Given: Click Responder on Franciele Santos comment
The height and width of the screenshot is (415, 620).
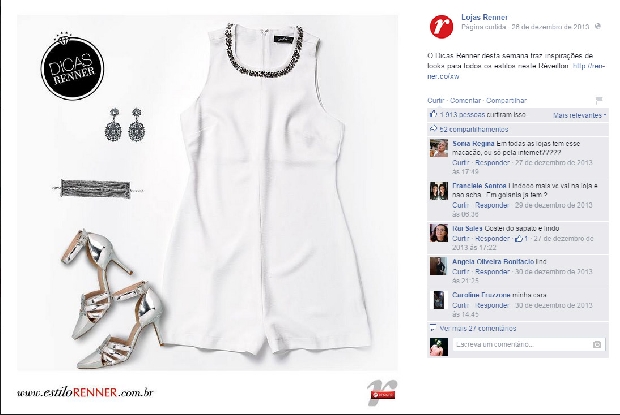Looking at the screenshot, I should click(492, 205).
